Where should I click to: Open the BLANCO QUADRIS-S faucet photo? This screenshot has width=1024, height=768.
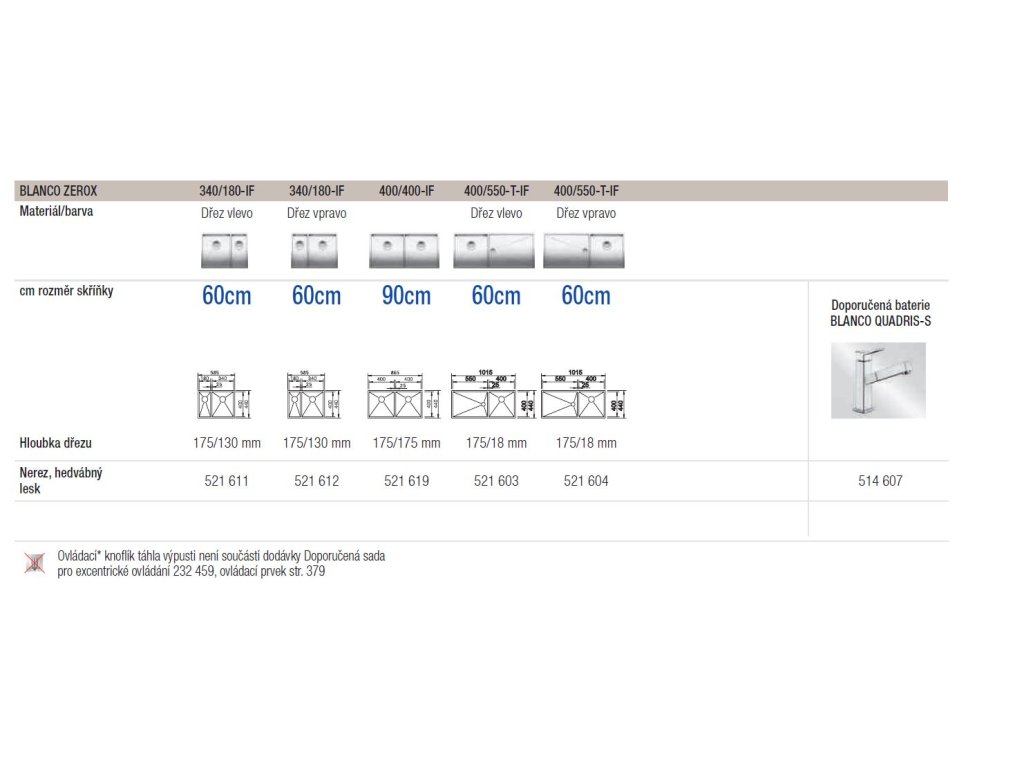(878, 380)
